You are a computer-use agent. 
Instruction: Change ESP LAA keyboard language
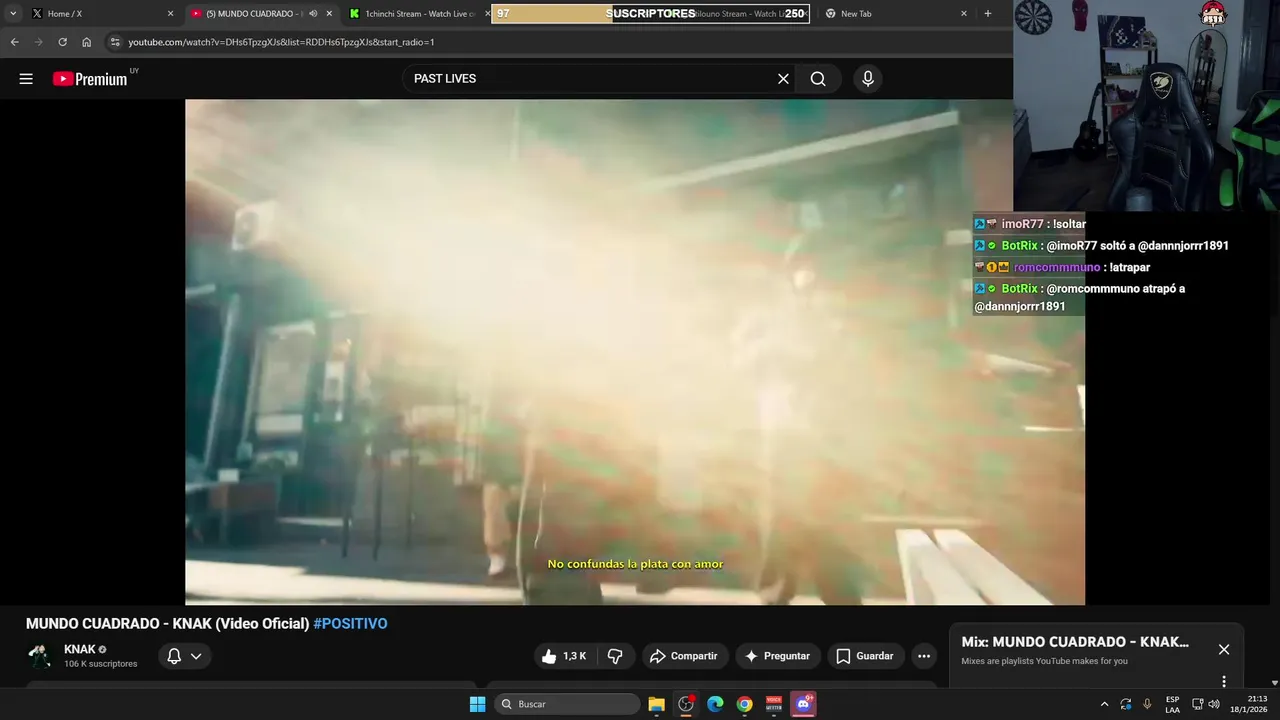pyautogui.click(x=1172, y=704)
